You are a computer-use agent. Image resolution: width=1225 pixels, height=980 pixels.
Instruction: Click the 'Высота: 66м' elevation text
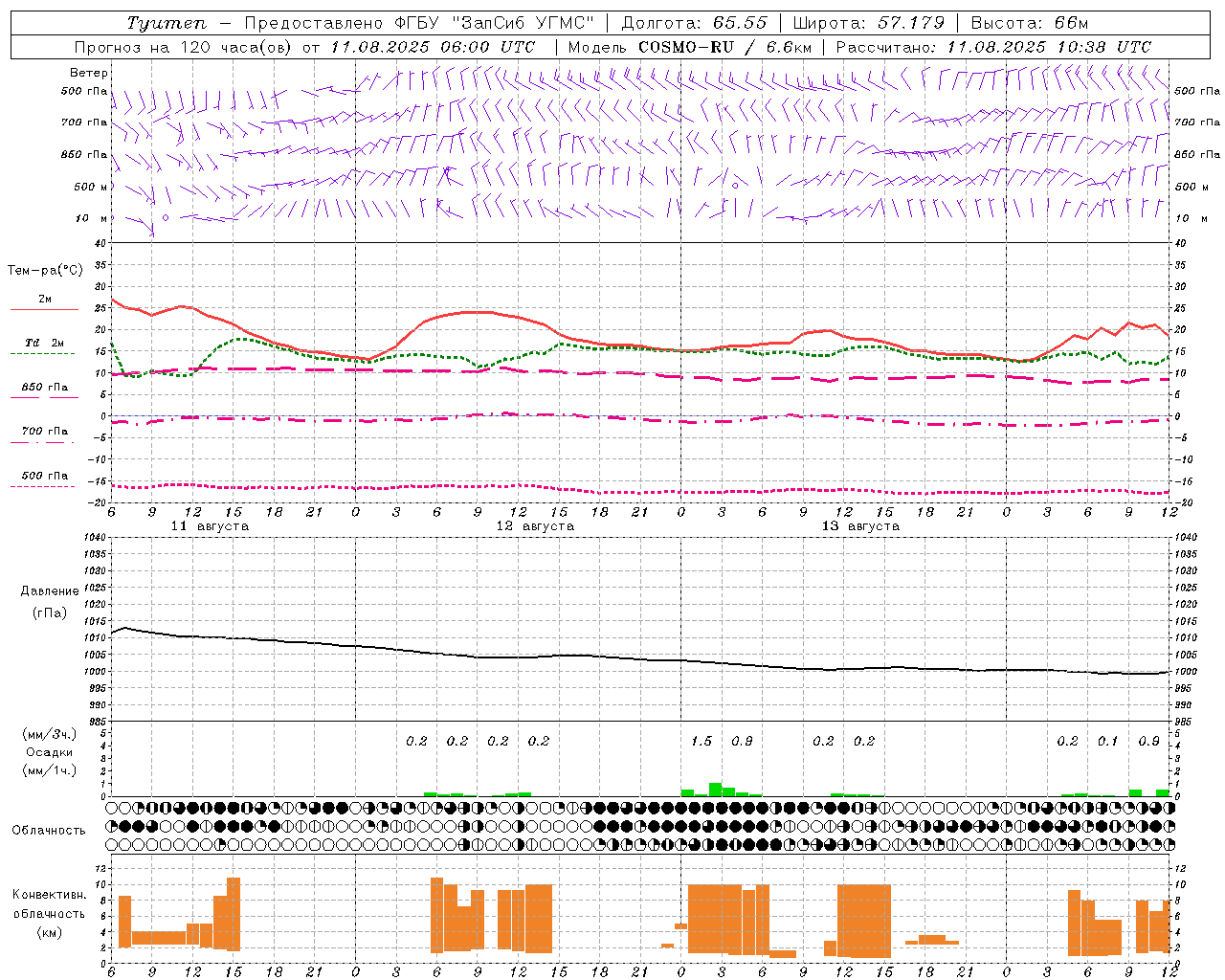tap(1030, 23)
